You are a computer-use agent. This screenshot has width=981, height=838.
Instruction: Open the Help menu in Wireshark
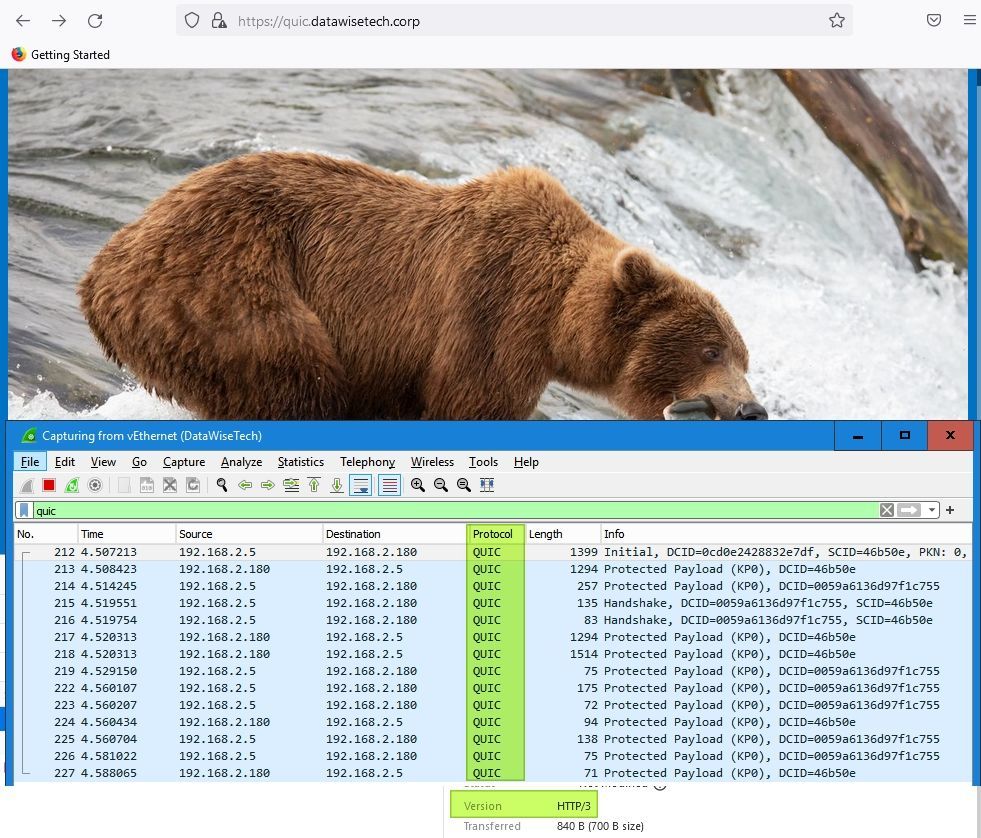point(526,462)
